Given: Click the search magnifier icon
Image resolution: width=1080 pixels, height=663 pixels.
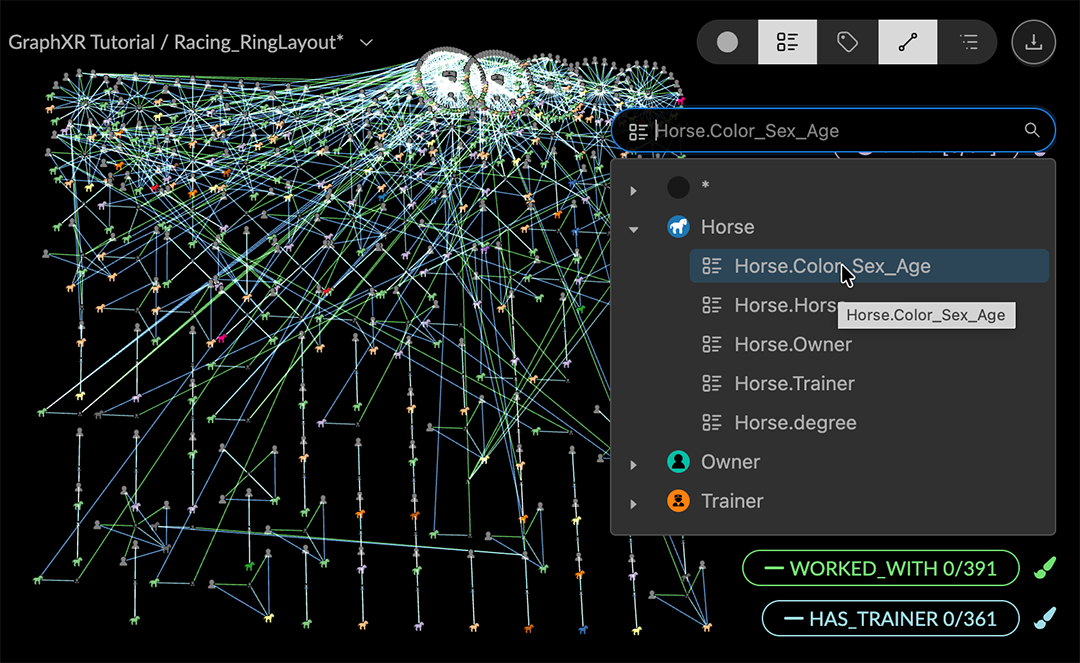Looking at the screenshot, I should (x=1032, y=130).
